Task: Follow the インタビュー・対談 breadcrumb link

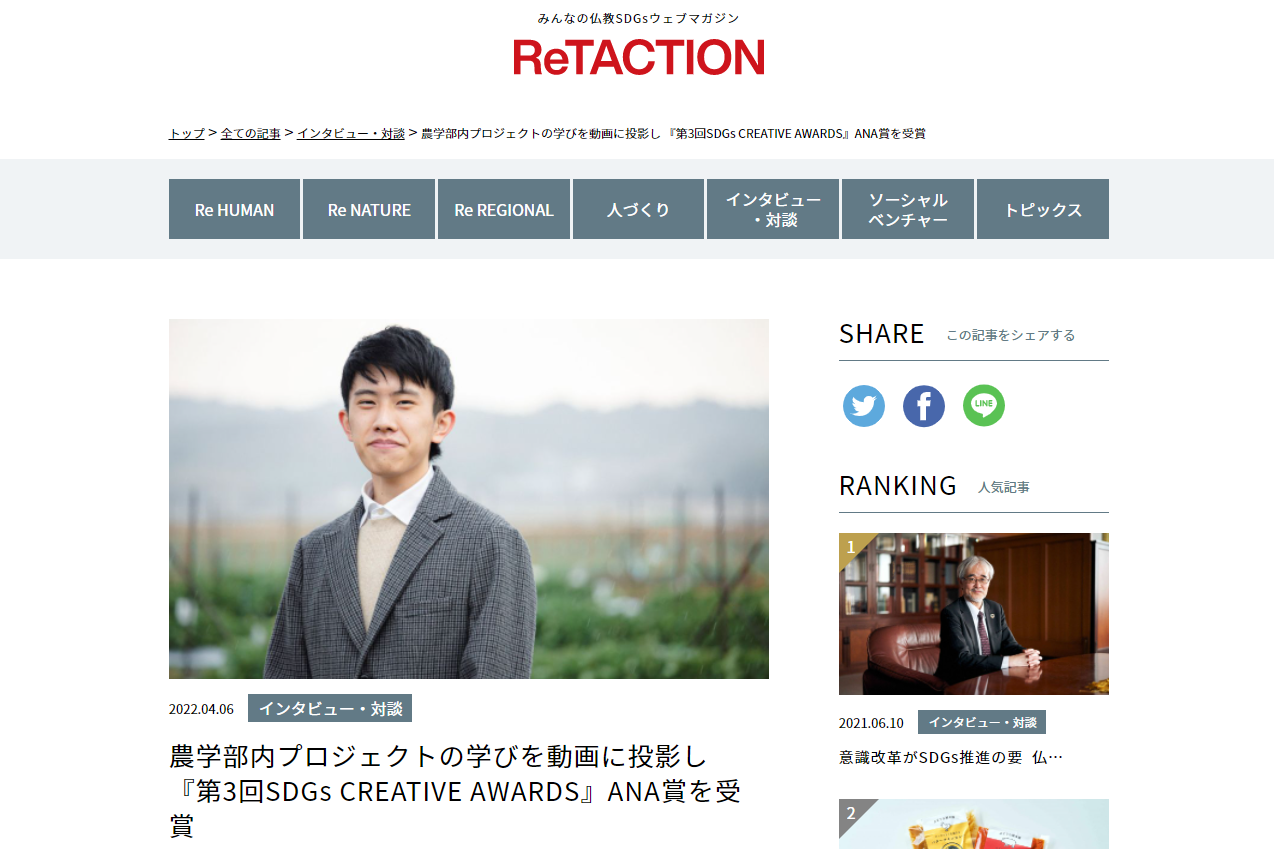Action: click(351, 133)
